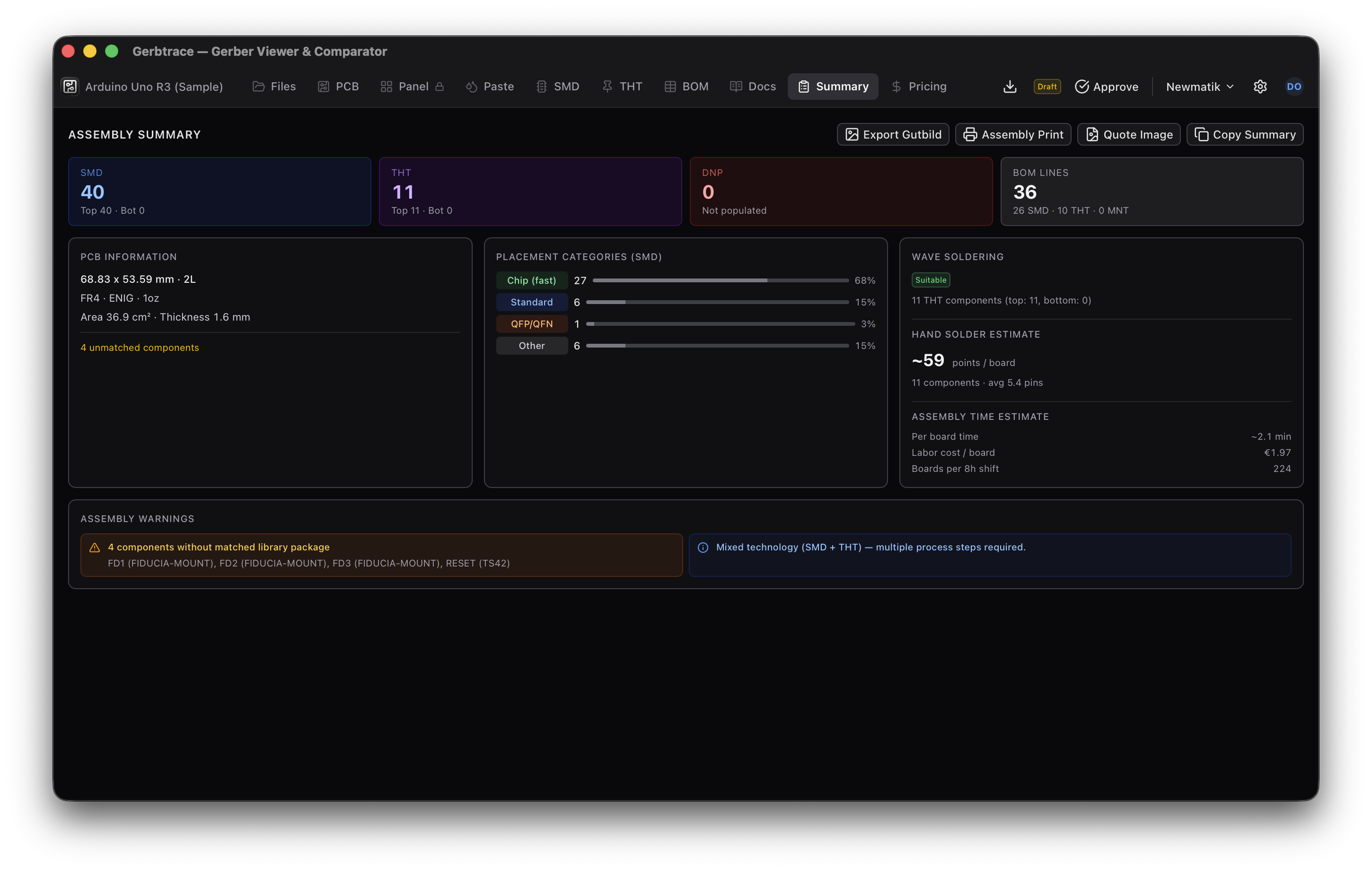Click the Draft status badge
The height and width of the screenshot is (871, 1372).
click(x=1047, y=87)
